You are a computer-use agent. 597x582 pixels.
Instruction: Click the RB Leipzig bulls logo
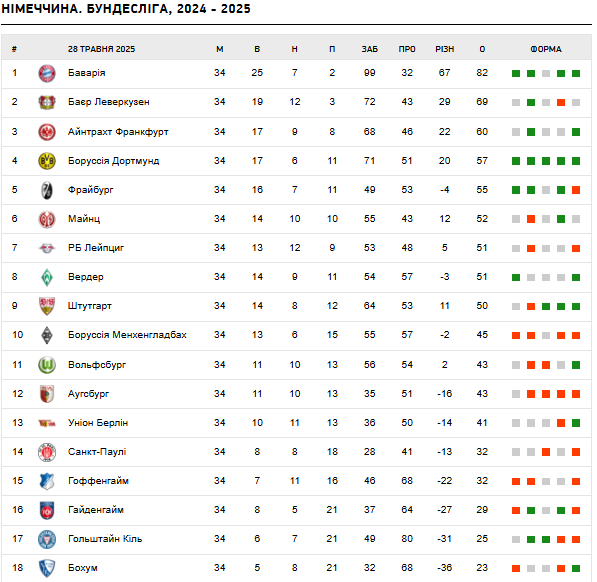[x=47, y=249]
